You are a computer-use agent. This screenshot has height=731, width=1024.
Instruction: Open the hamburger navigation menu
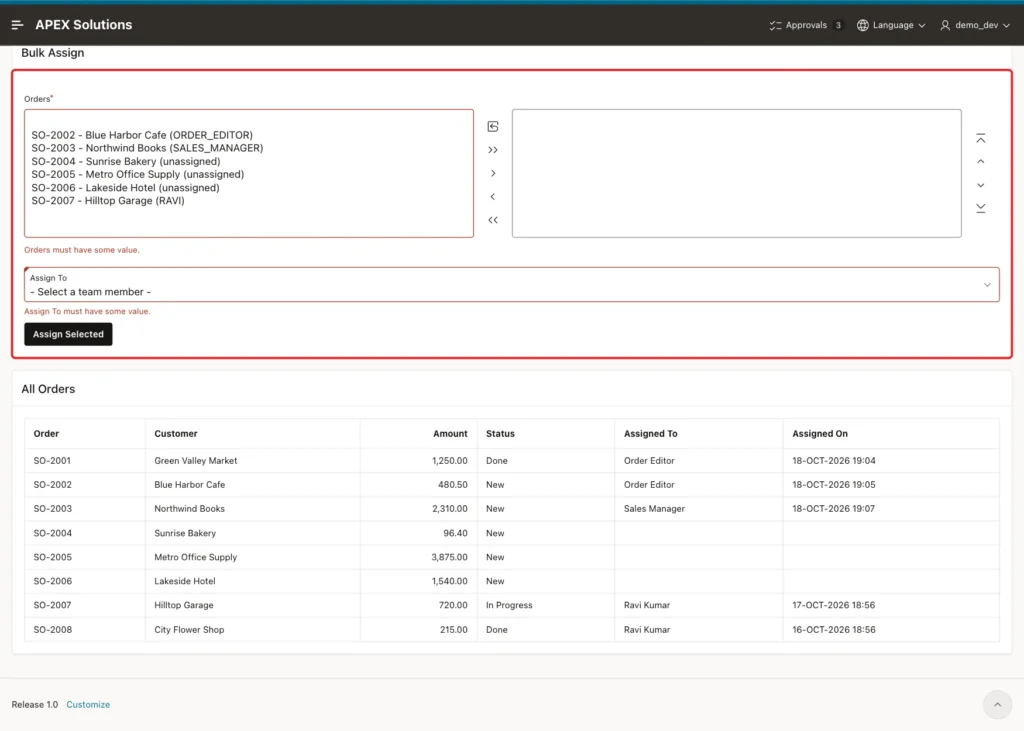tap(18, 25)
